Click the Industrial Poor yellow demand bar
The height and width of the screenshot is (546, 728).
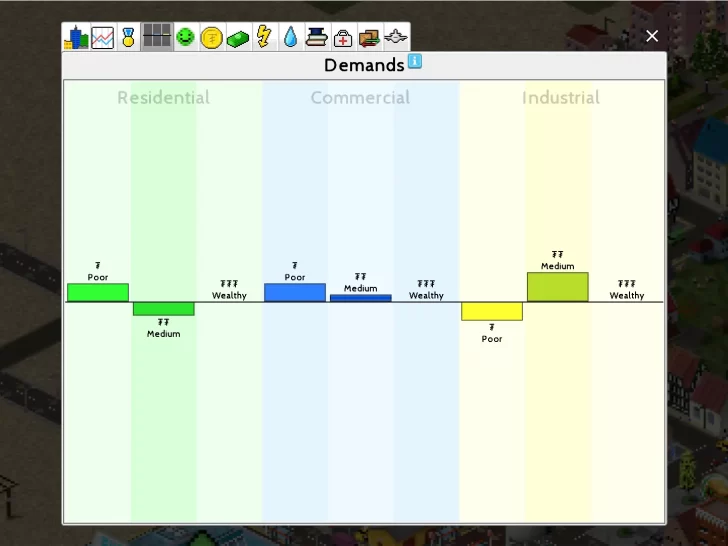tap(492, 311)
